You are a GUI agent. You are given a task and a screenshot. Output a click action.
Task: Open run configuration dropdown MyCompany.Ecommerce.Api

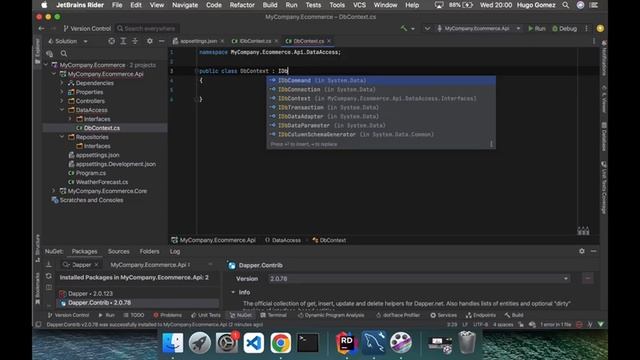[478, 29]
